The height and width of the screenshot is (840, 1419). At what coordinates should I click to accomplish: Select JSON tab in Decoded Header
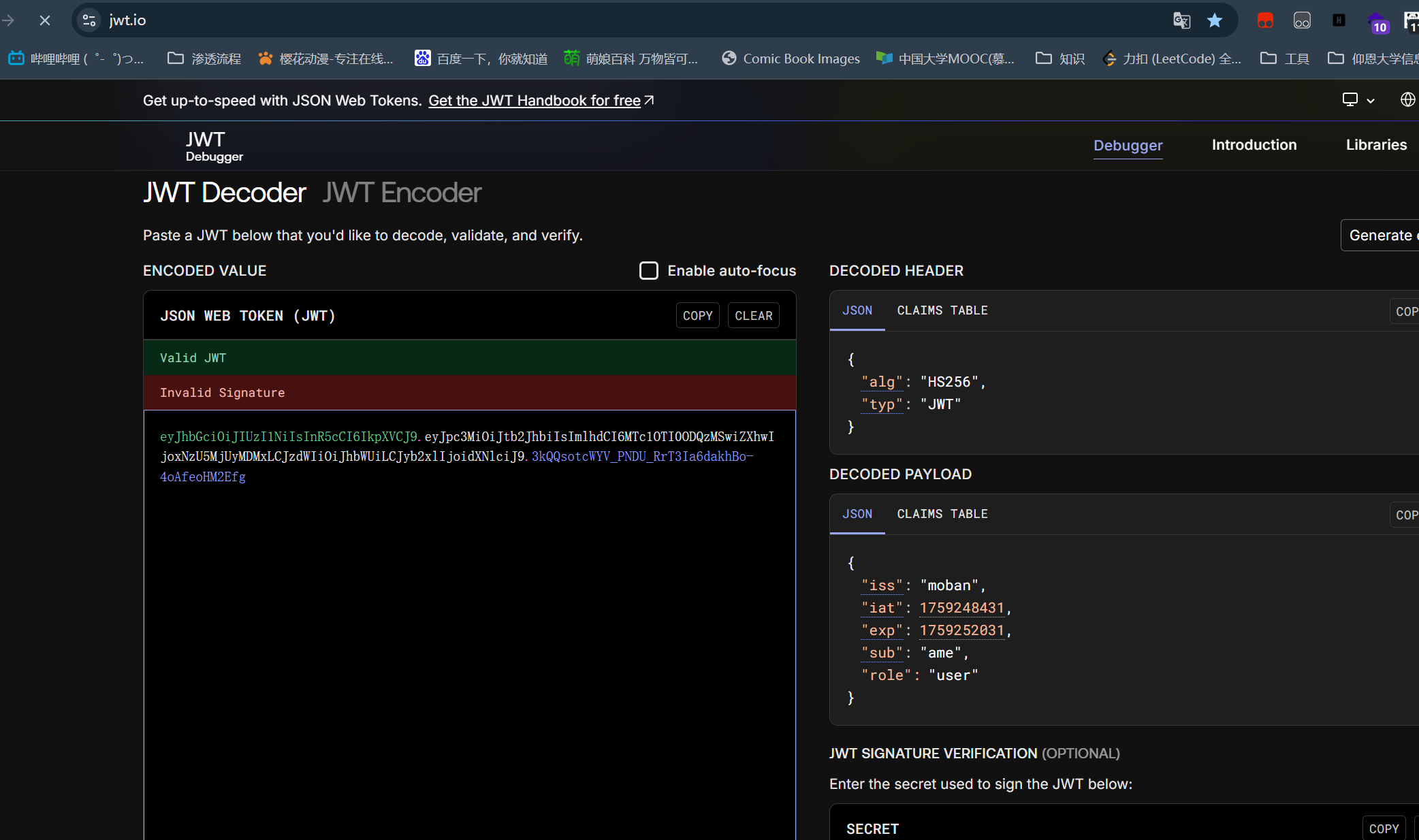pos(857,310)
